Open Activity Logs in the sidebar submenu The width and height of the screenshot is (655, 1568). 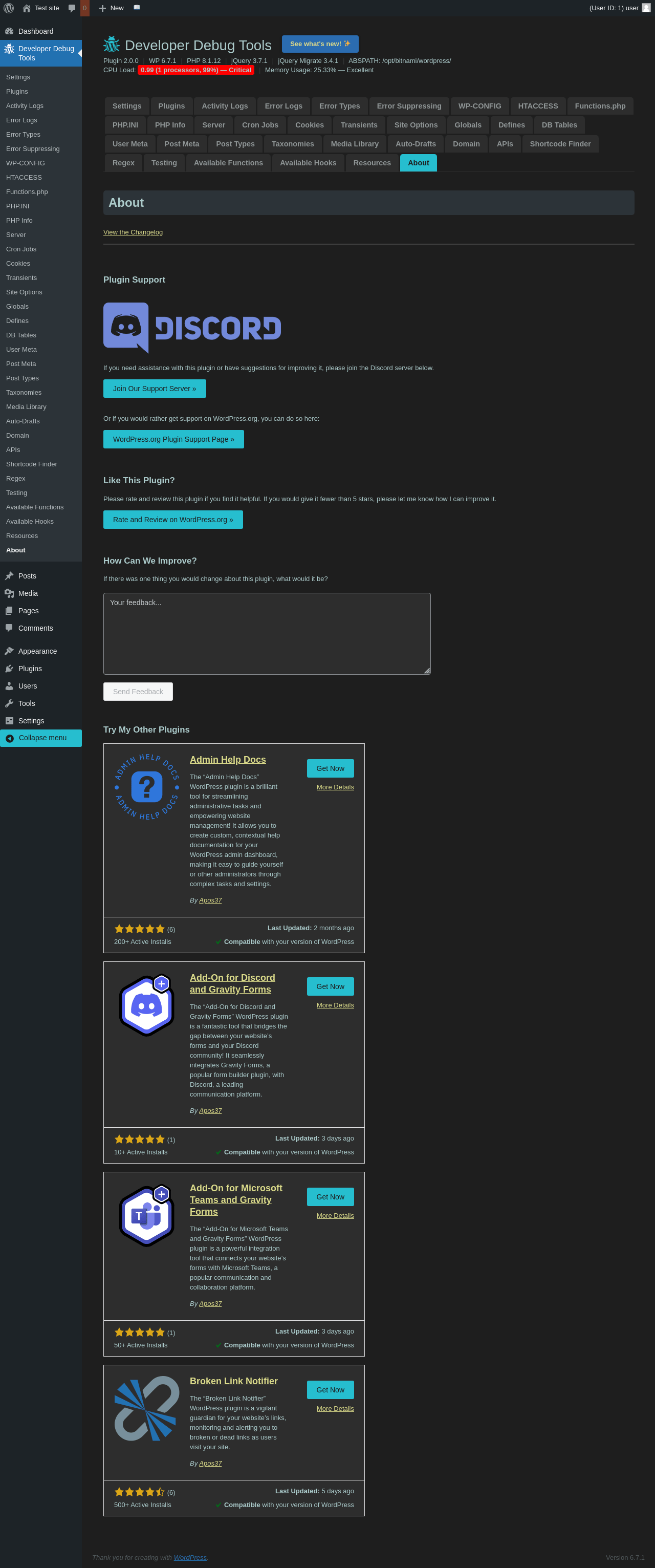[25, 106]
